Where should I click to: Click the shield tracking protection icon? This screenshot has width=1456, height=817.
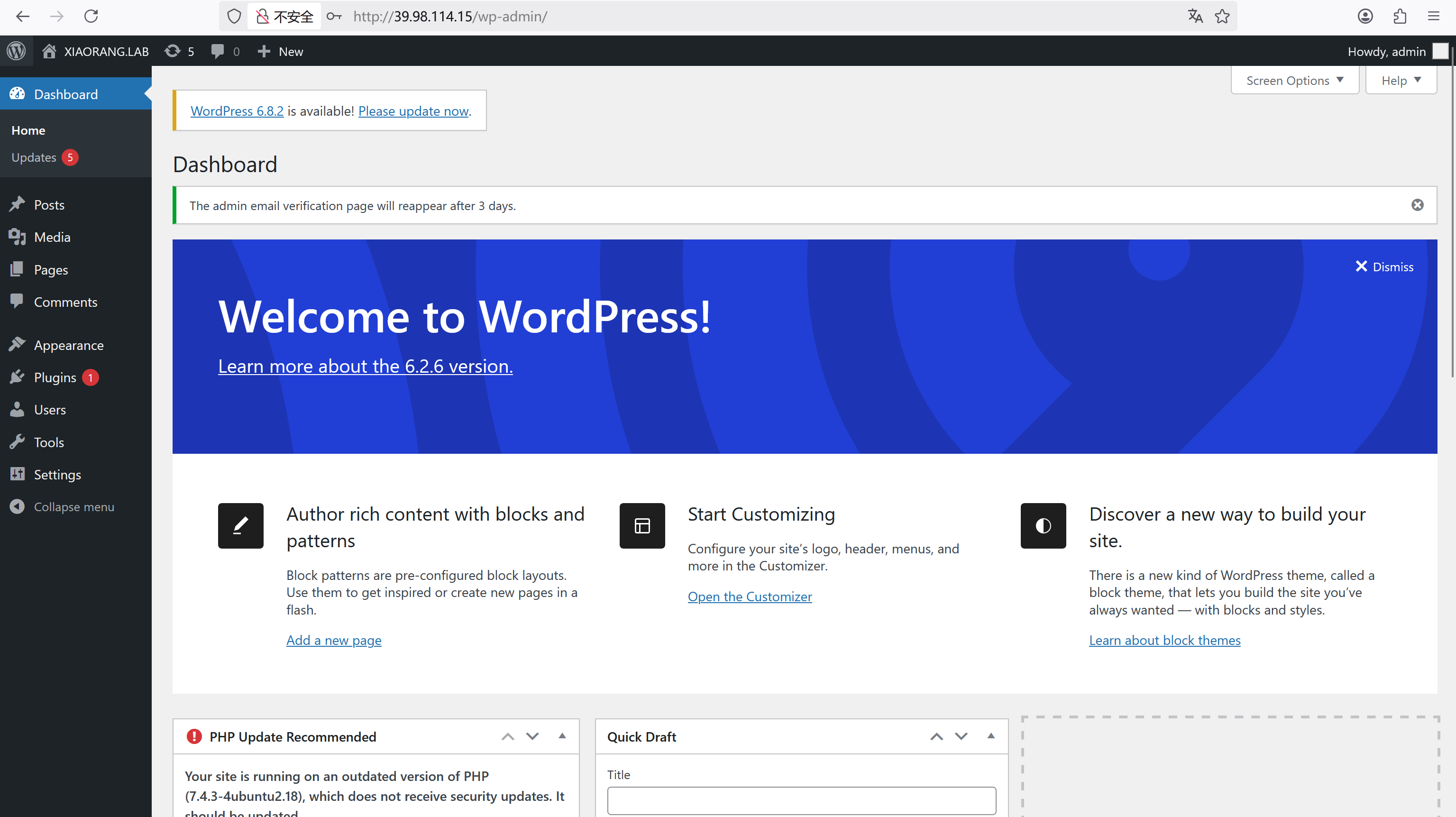pos(234,17)
